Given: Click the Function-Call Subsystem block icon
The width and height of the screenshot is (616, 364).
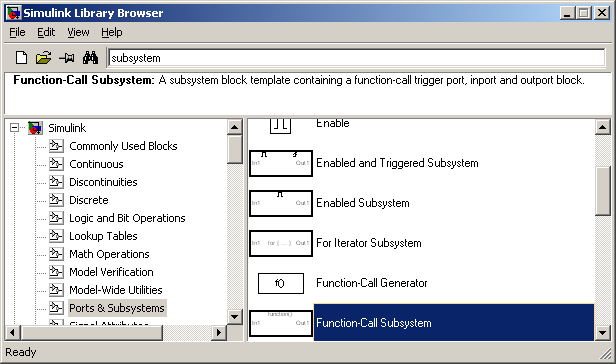Looking at the screenshot, I should tap(281, 323).
